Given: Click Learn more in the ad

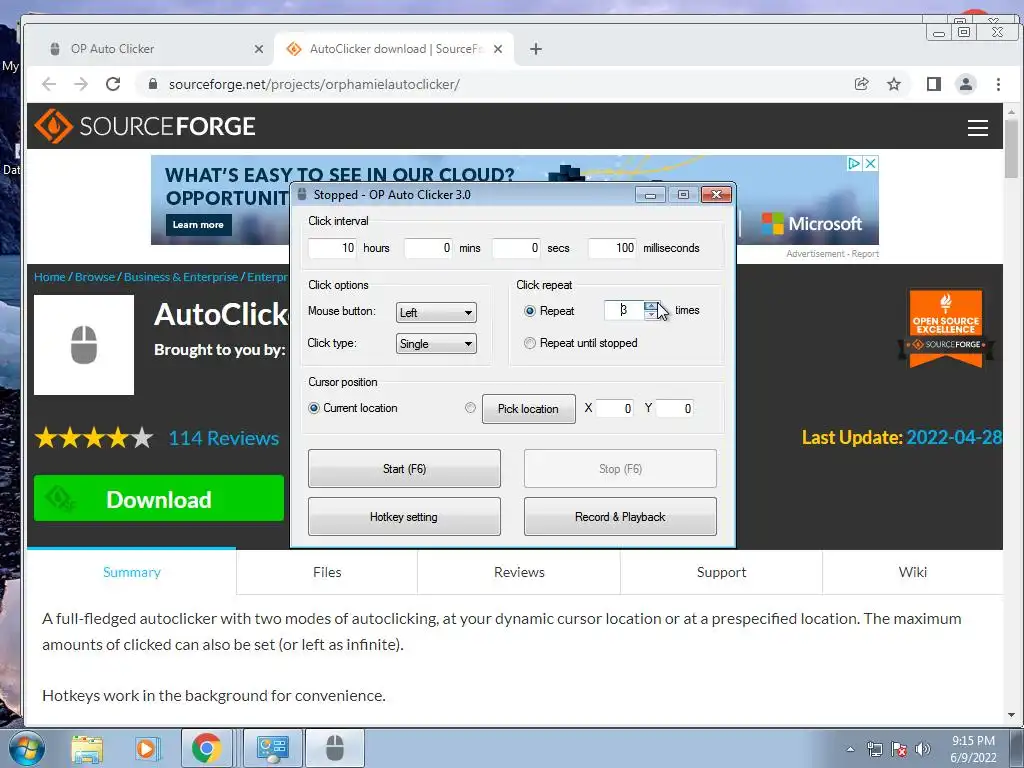Looking at the screenshot, I should (x=198, y=225).
